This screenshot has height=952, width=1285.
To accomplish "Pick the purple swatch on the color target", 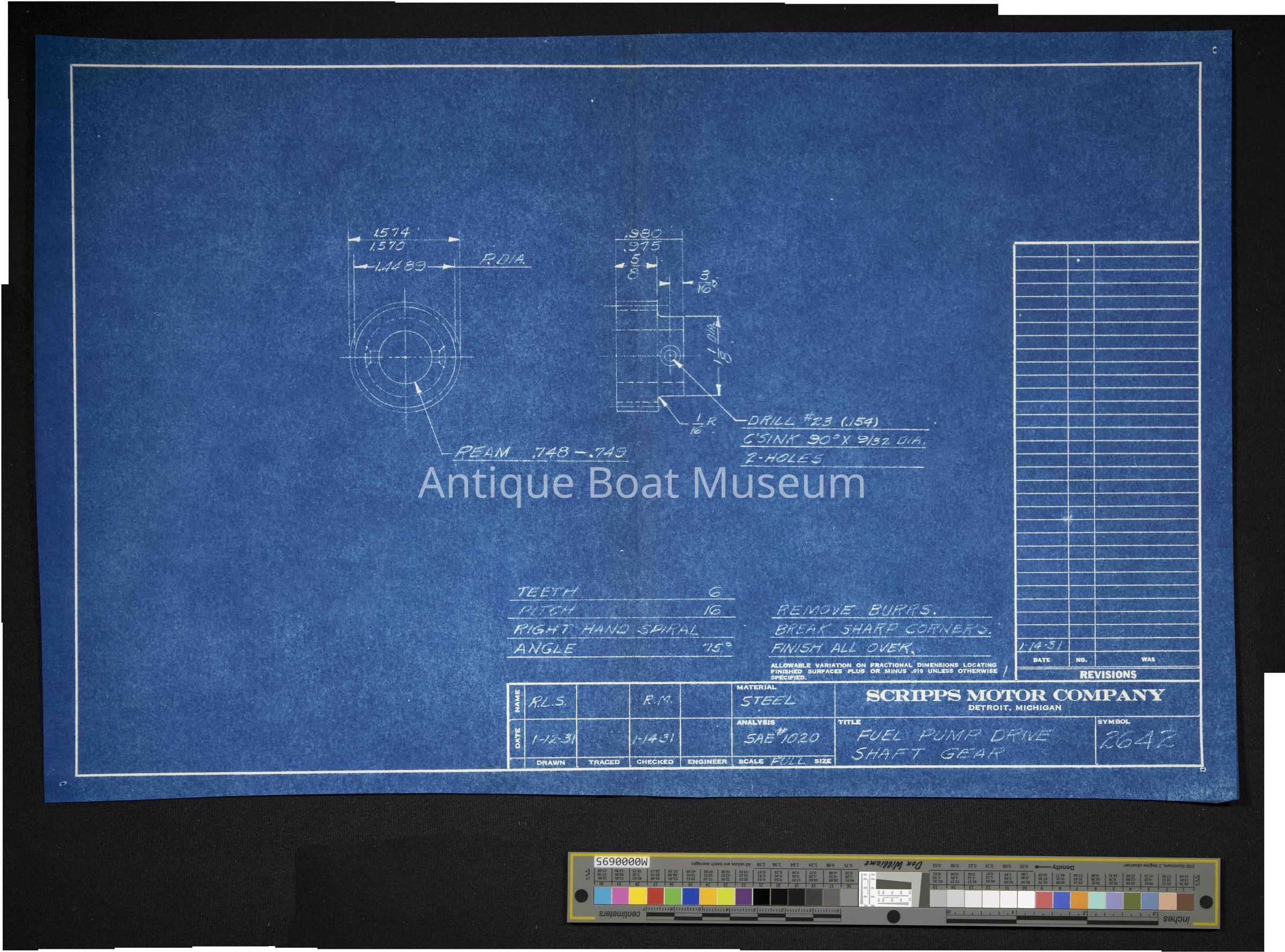I will coord(743,896).
